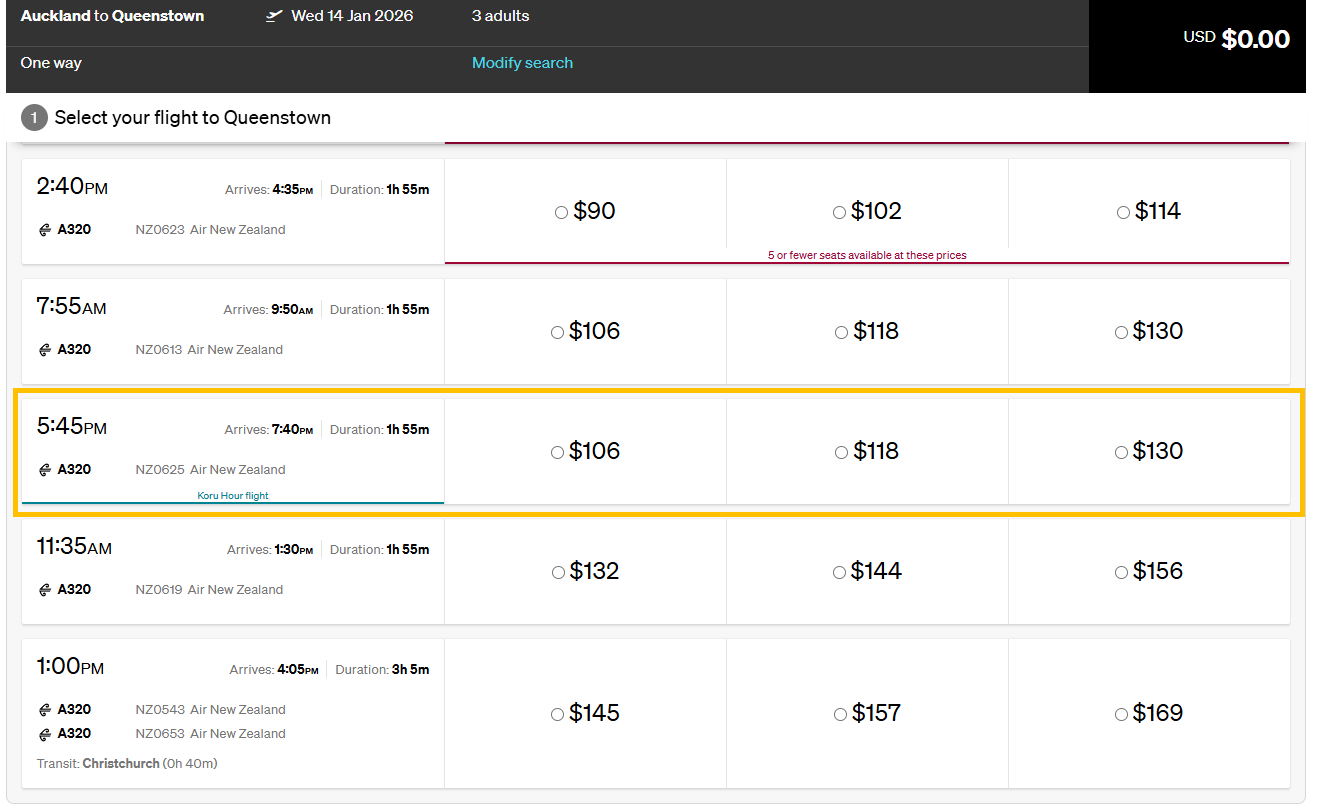Click flight number NZ0613

(159, 350)
